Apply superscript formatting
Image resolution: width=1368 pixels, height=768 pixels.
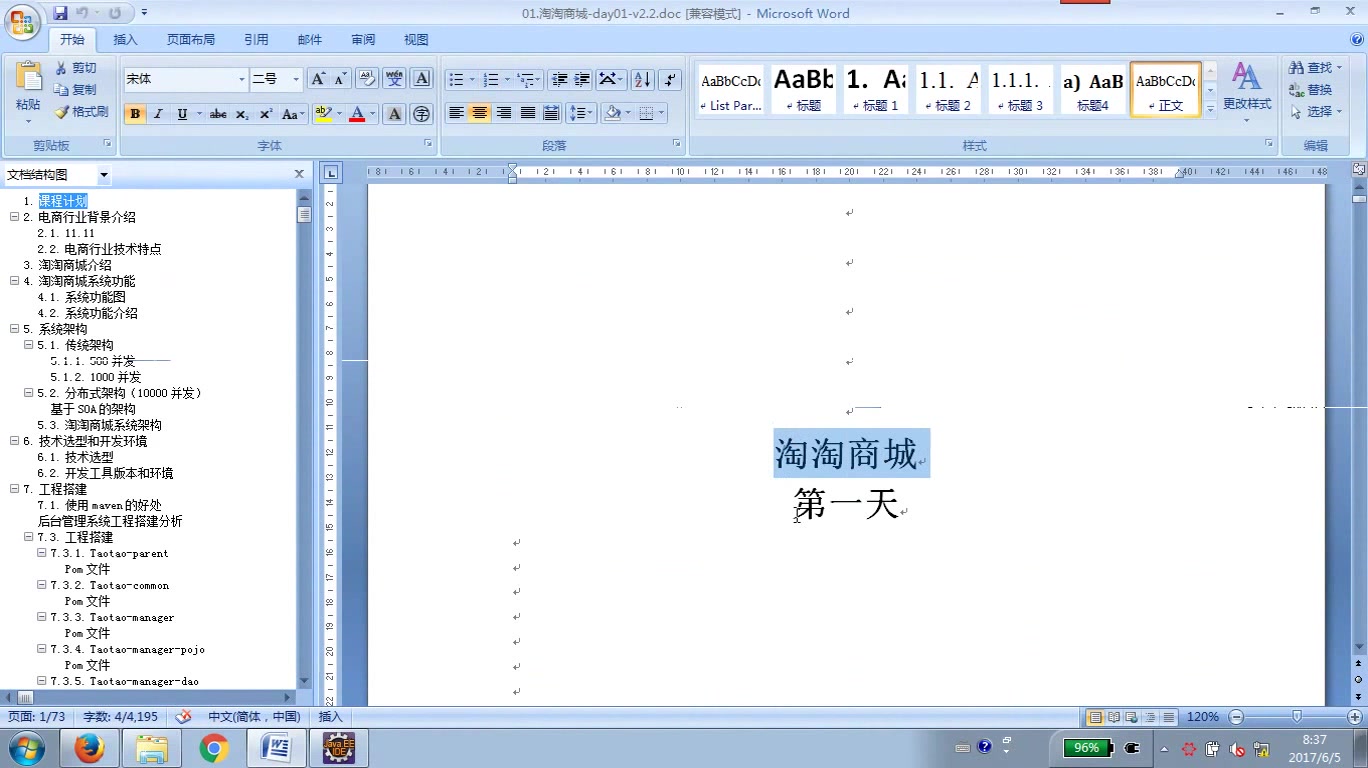[x=265, y=114]
